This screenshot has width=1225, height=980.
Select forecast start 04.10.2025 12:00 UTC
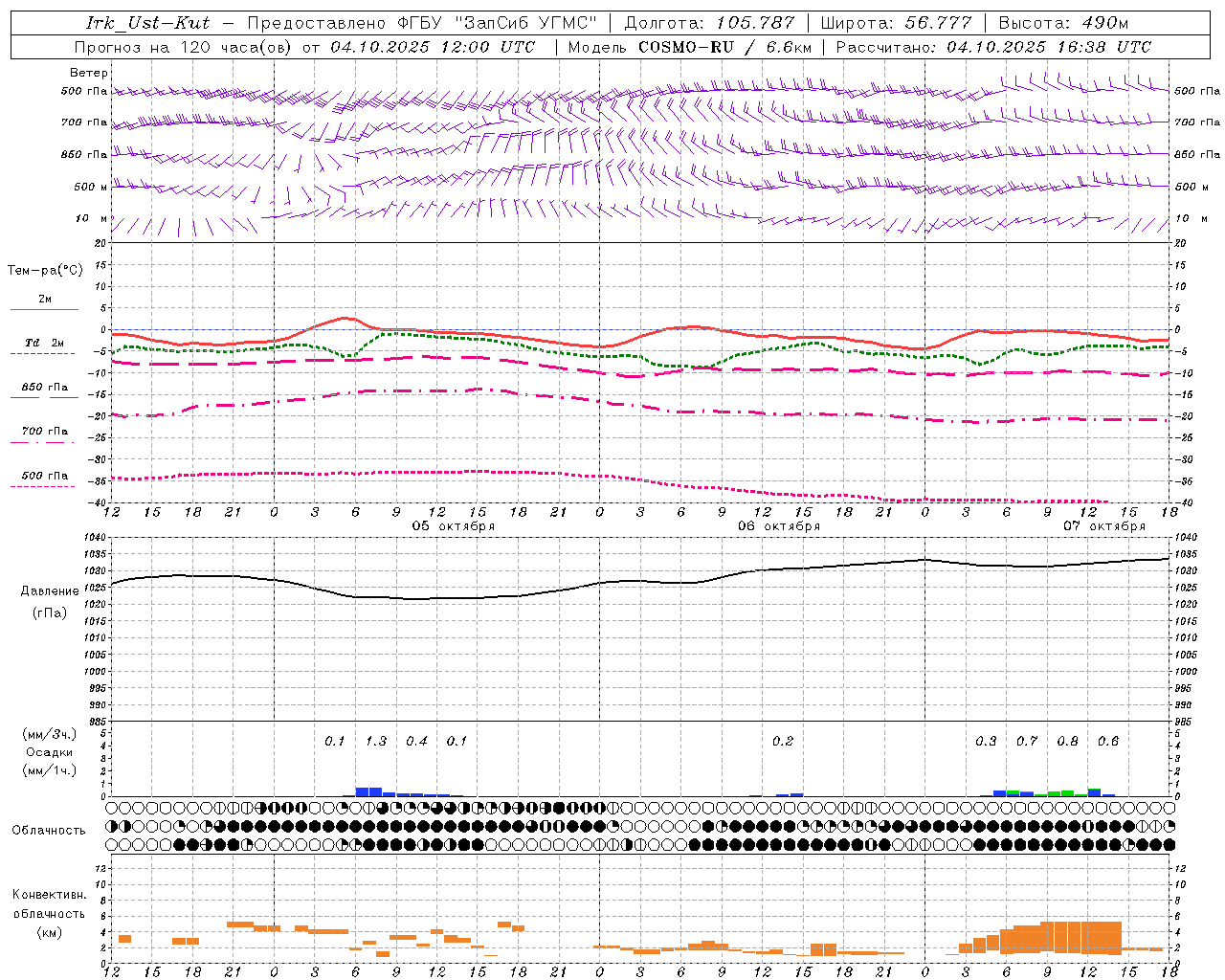click(x=433, y=47)
